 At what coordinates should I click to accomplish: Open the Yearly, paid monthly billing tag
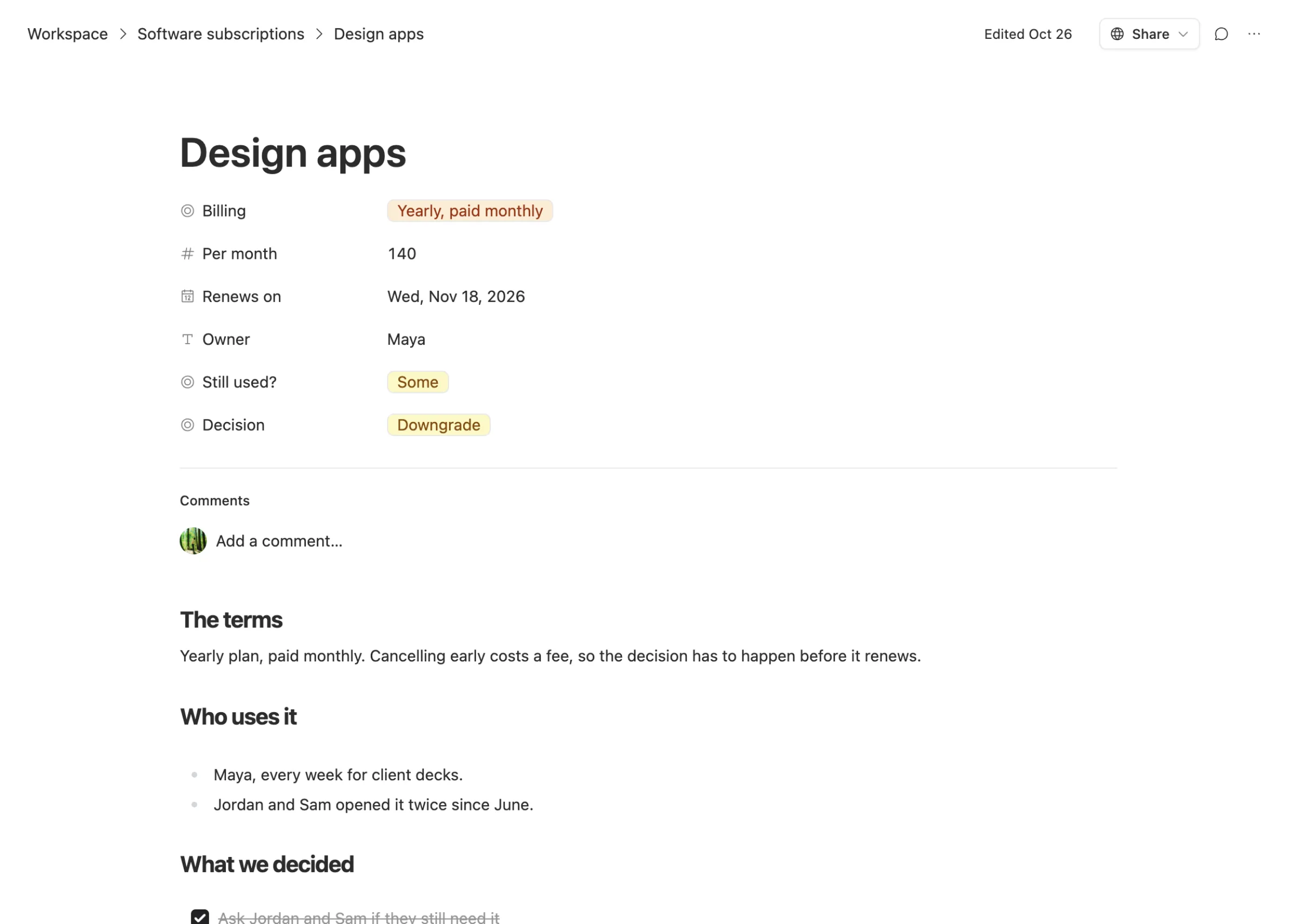coord(469,211)
